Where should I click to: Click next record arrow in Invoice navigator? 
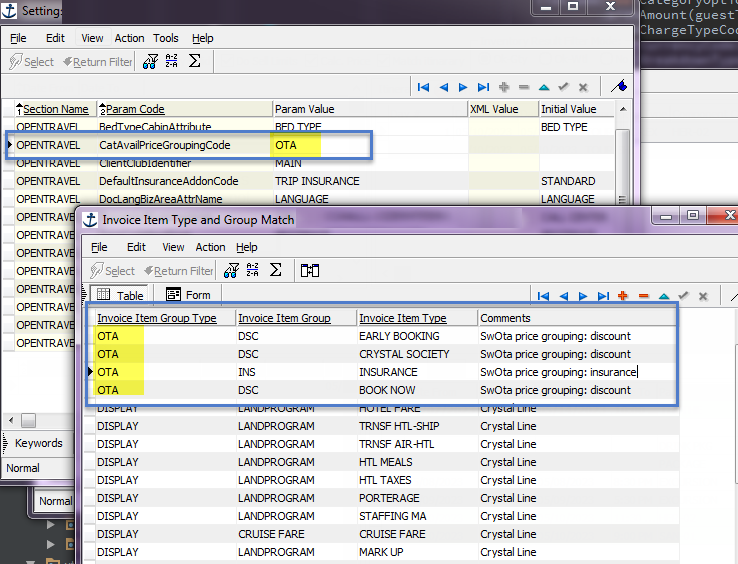coord(583,296)
